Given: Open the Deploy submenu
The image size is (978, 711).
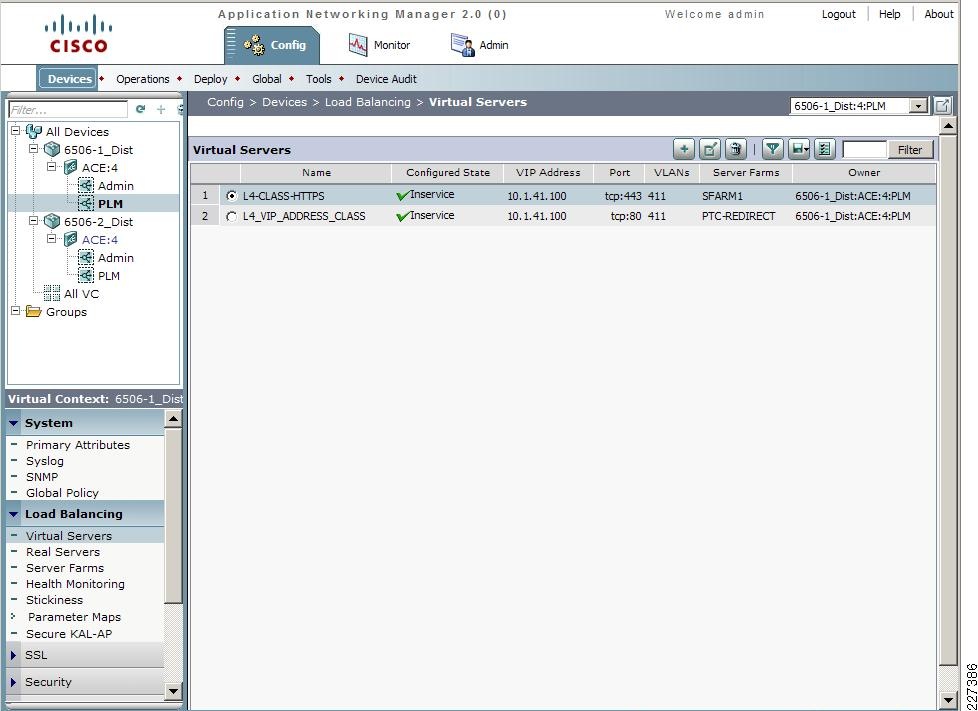Looking at the screenshot, I should click(x=211, y=79).
